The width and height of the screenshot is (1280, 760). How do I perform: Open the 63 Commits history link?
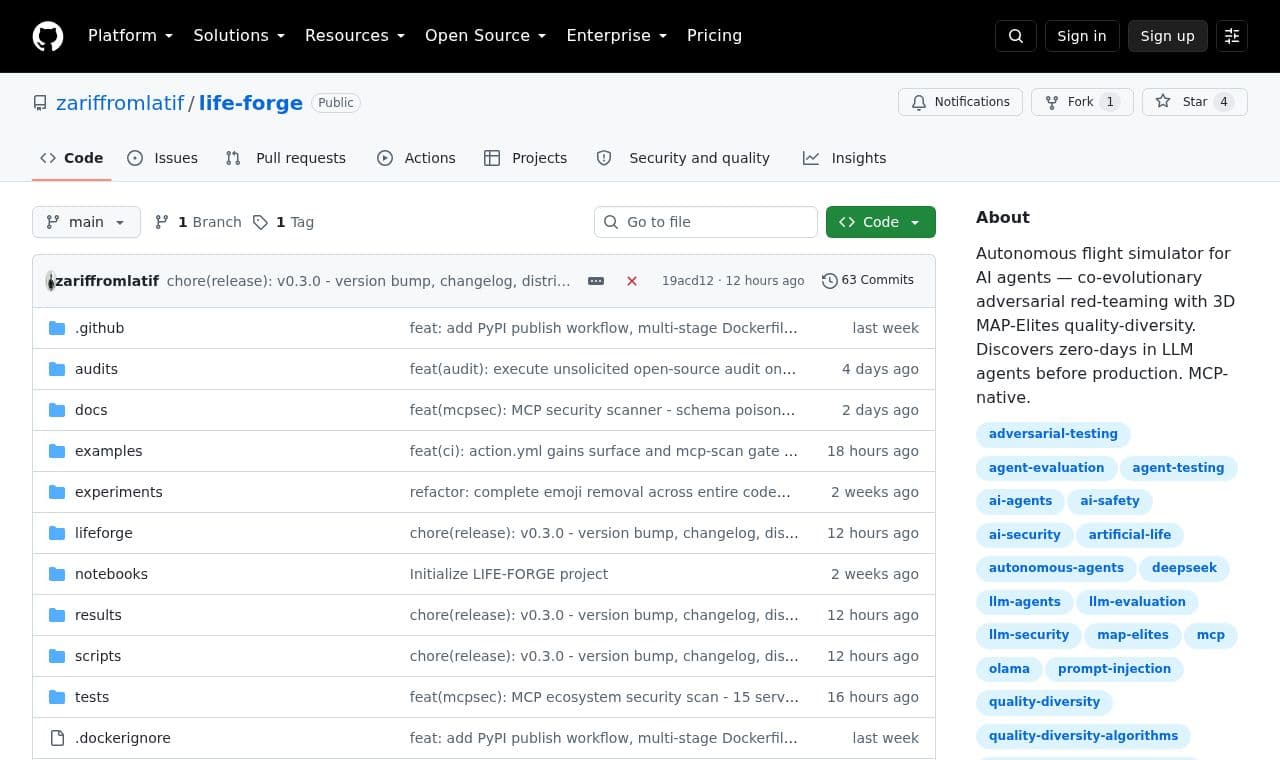click(868, 281)
